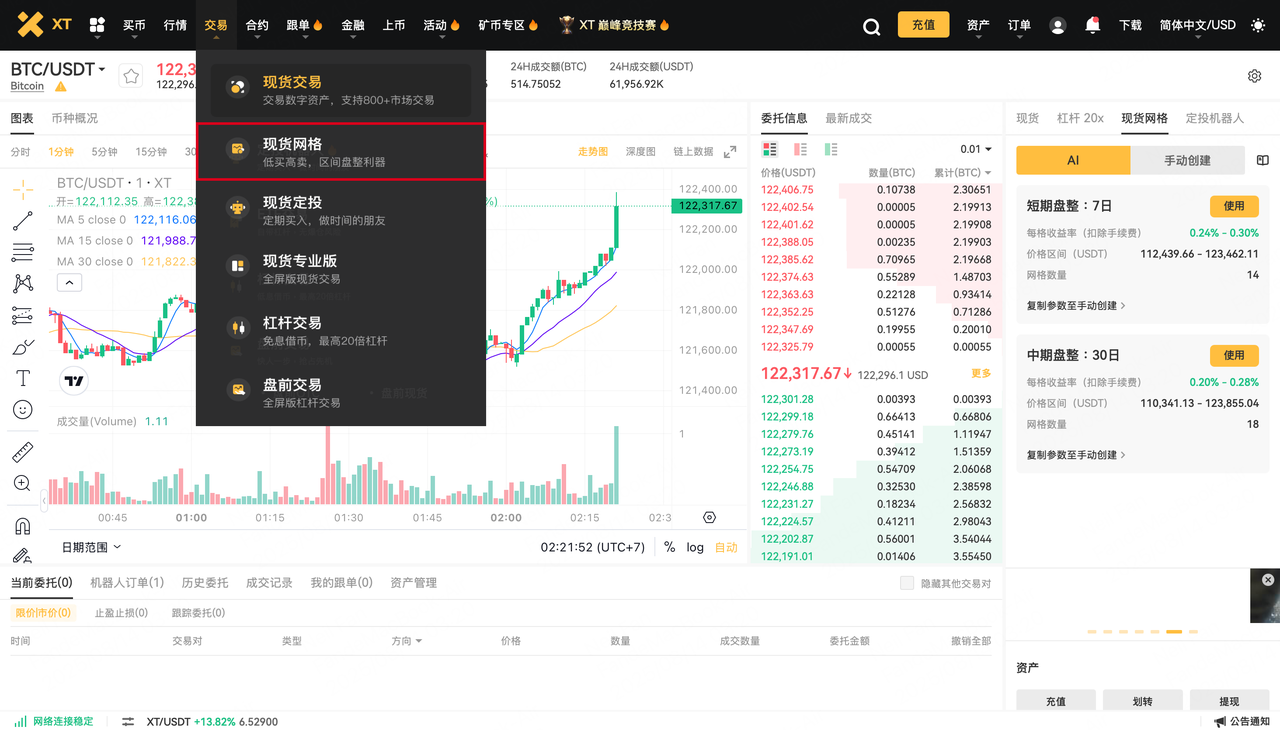Expand copy parameters link for 7-day grid
Viewport: 1280px width, 730px height.
(x=1076, y=305)
